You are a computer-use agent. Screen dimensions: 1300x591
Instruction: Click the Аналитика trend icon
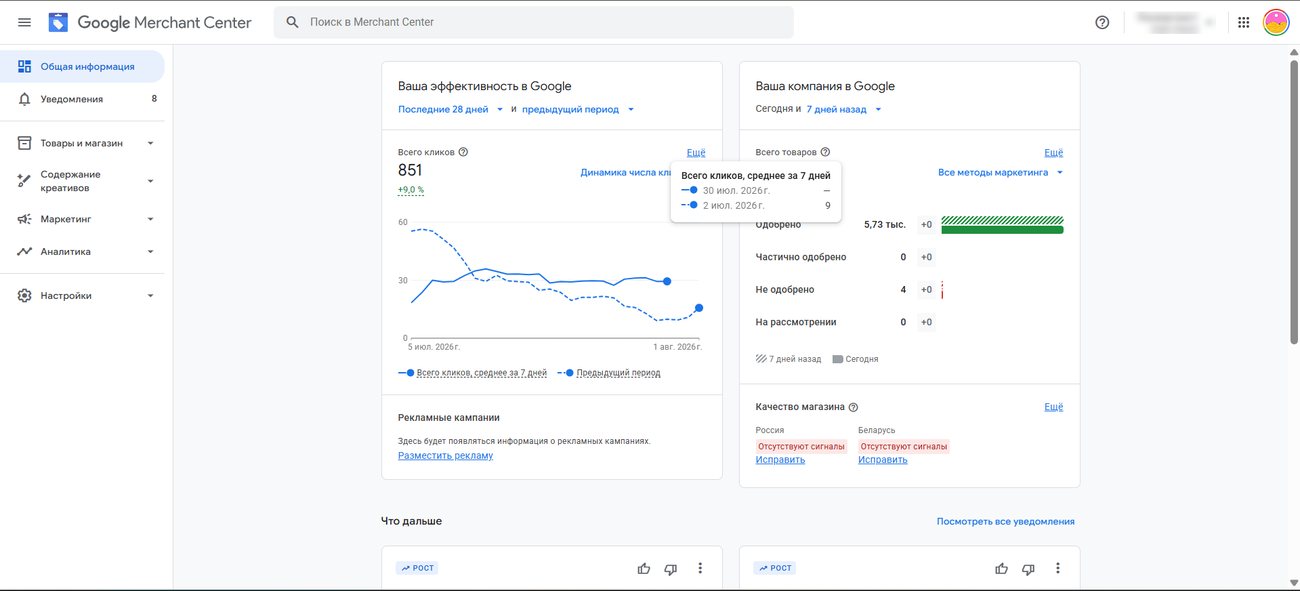[25, 252]
